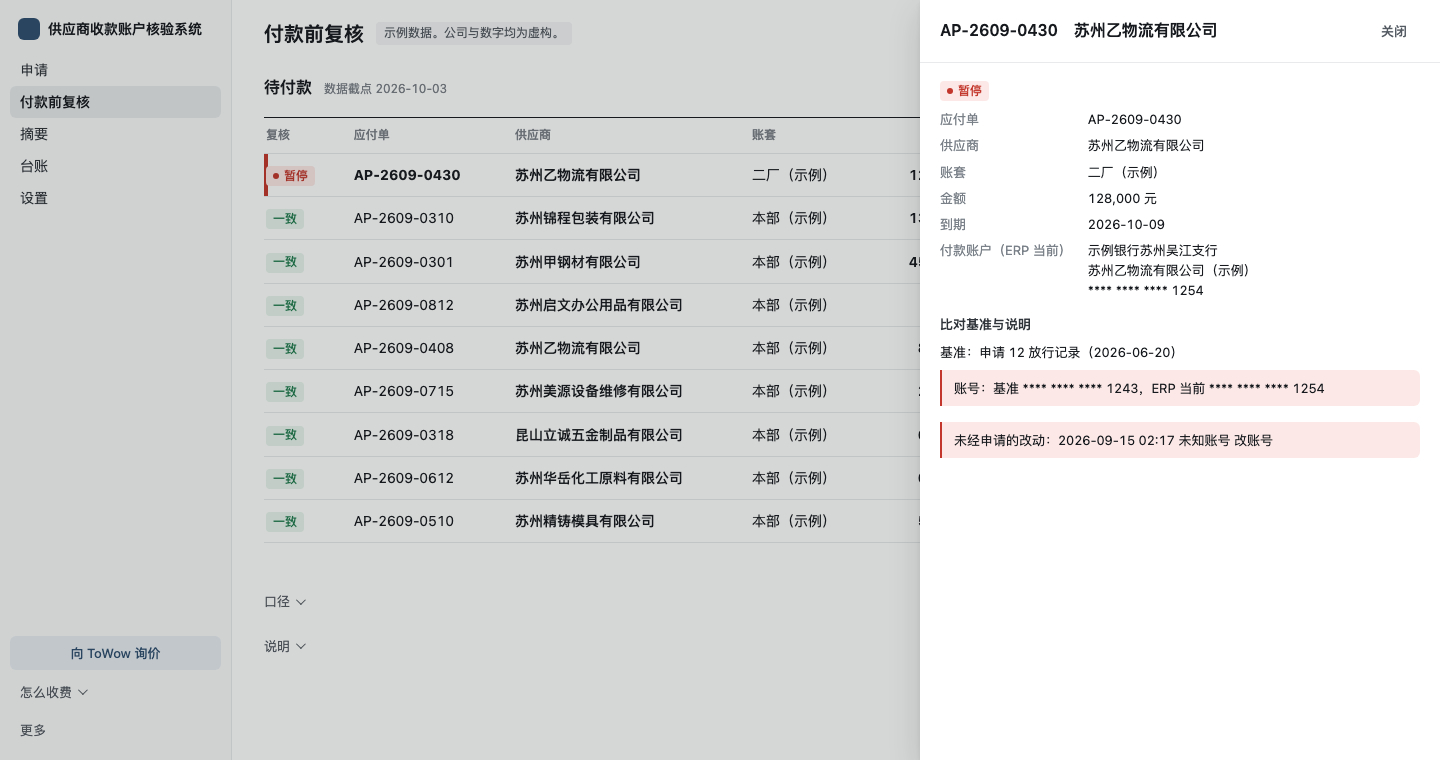Select payable AP-2609-0612
The image size is (1440, 760).
click(404, 478)
